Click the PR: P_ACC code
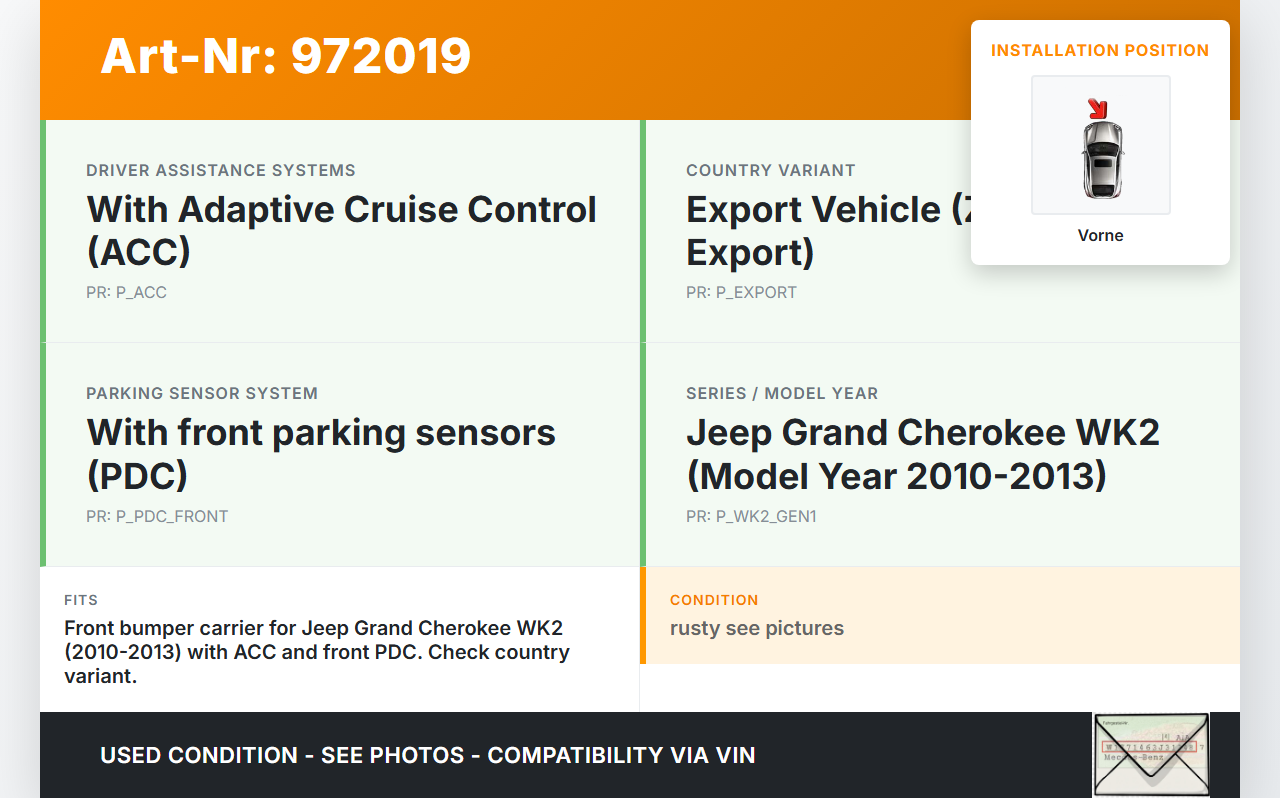This screenshot has width=1280, height=798. point(126,293)
